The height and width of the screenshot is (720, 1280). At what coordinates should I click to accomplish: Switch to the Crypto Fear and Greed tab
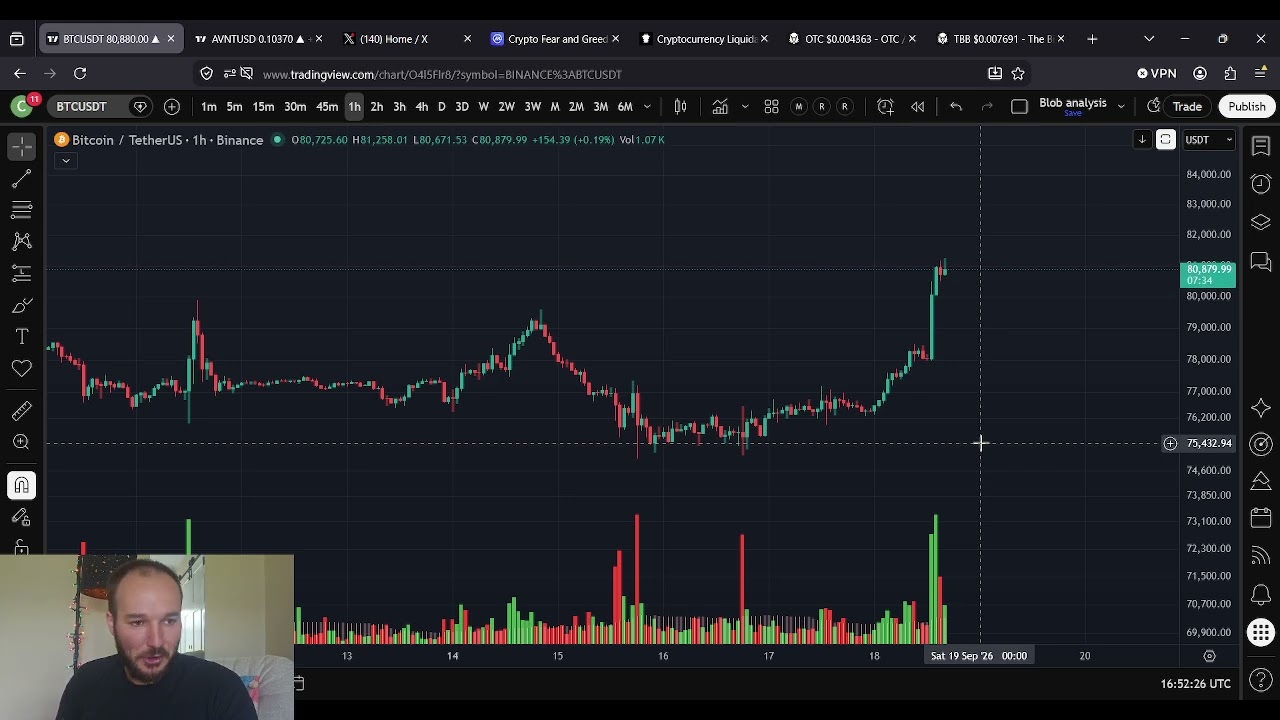(557, 39)
